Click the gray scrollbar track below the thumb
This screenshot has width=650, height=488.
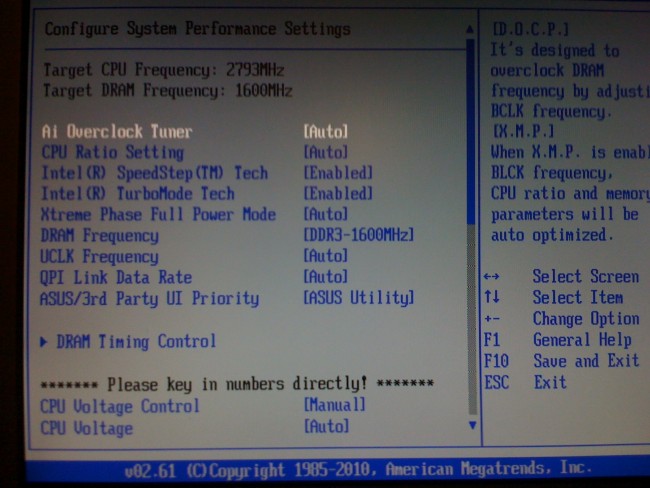click(472, 319)
